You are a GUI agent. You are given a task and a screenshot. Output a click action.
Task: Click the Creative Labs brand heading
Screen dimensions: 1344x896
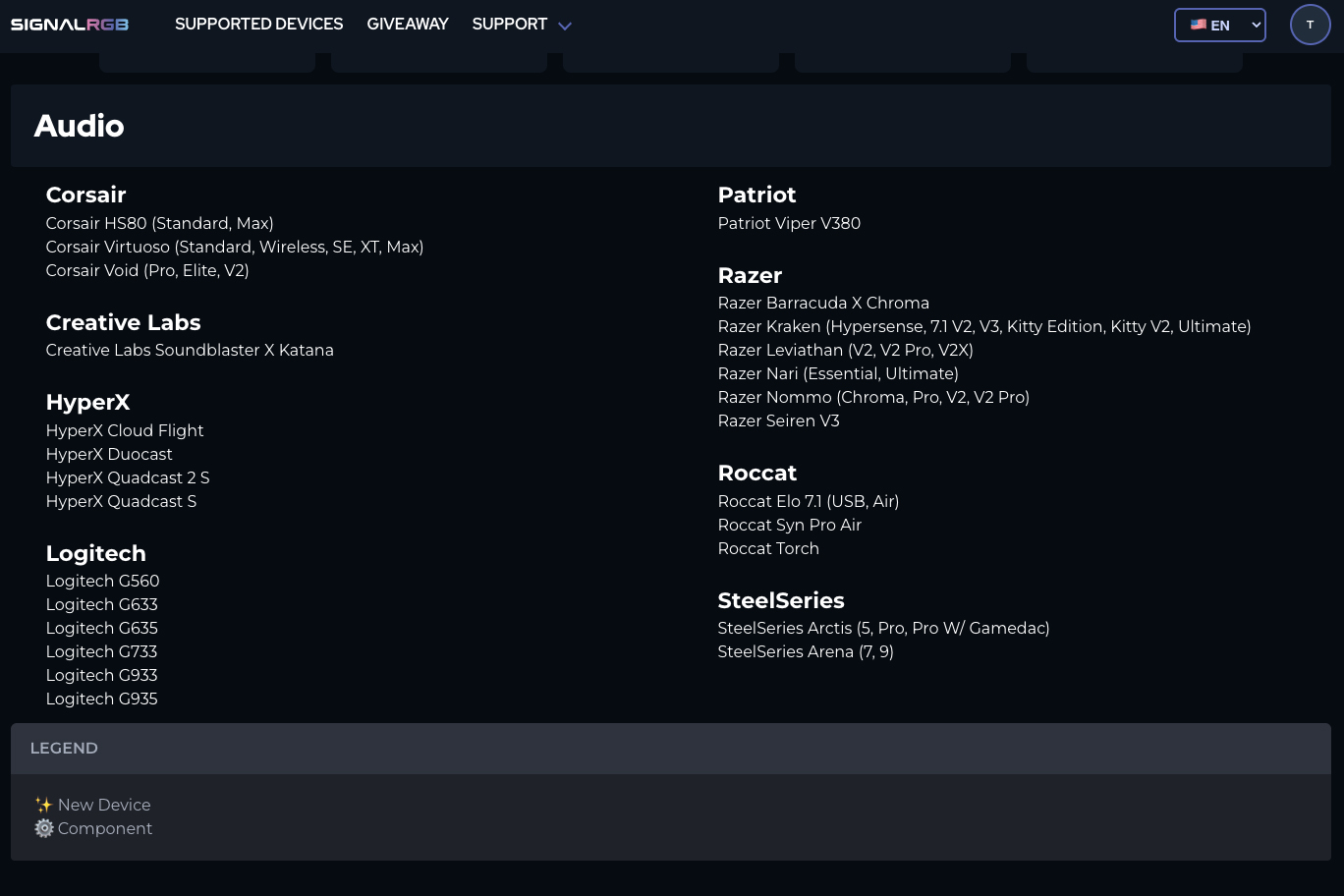click(124, 322)
